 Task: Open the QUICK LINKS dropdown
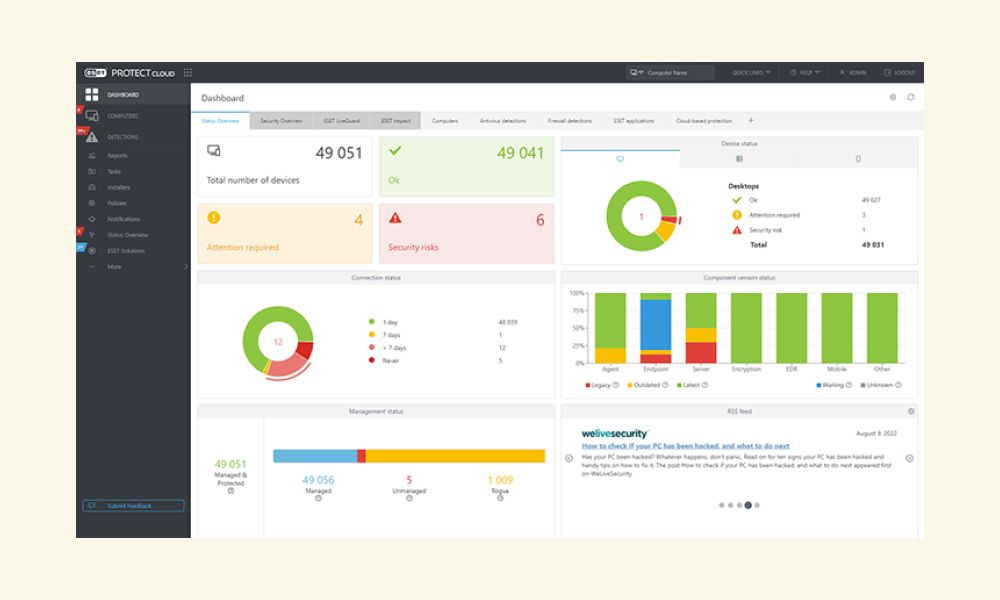point(751,73)
